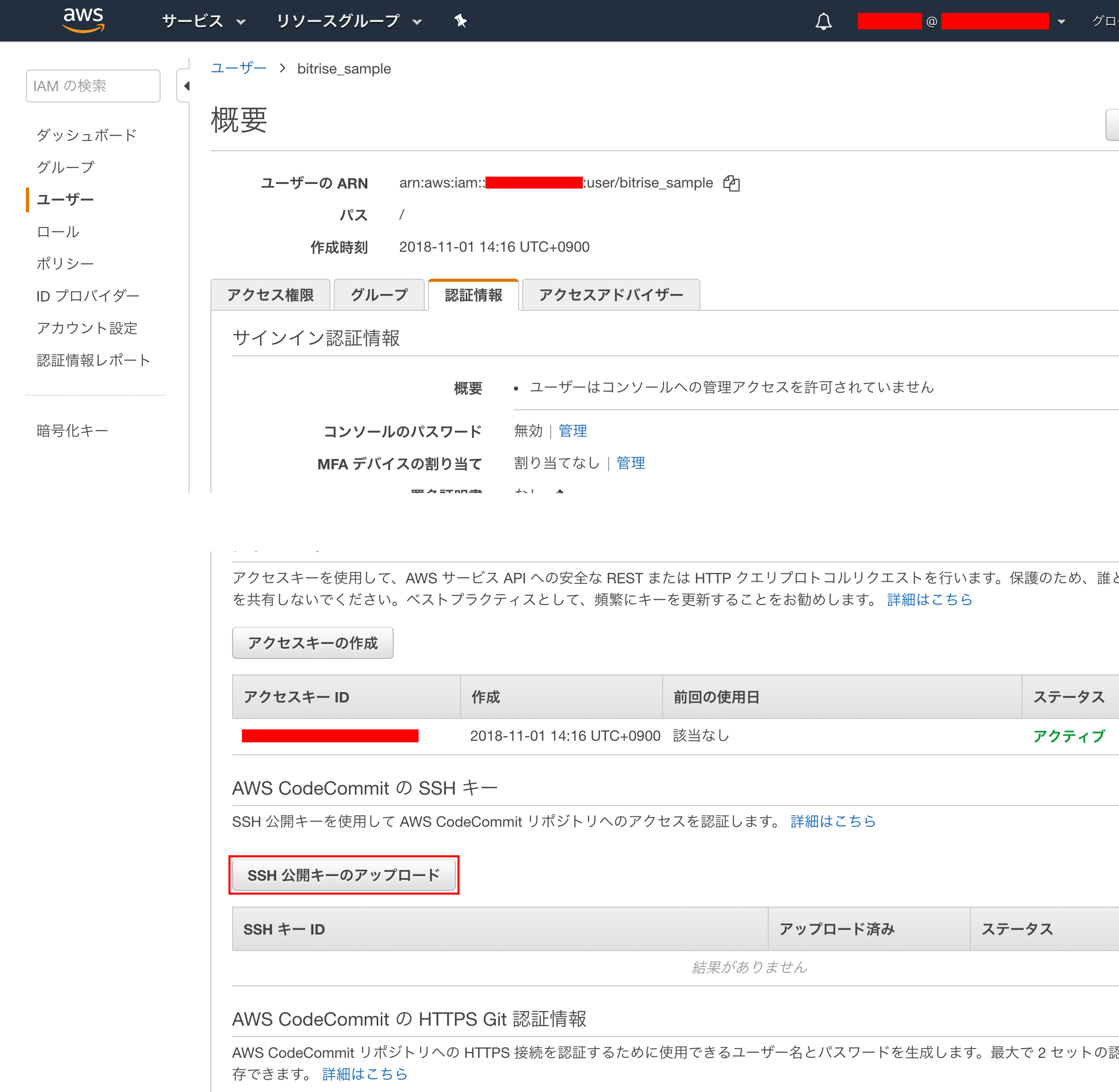Copy the user ARN with the copy icon

pos(731,183)
